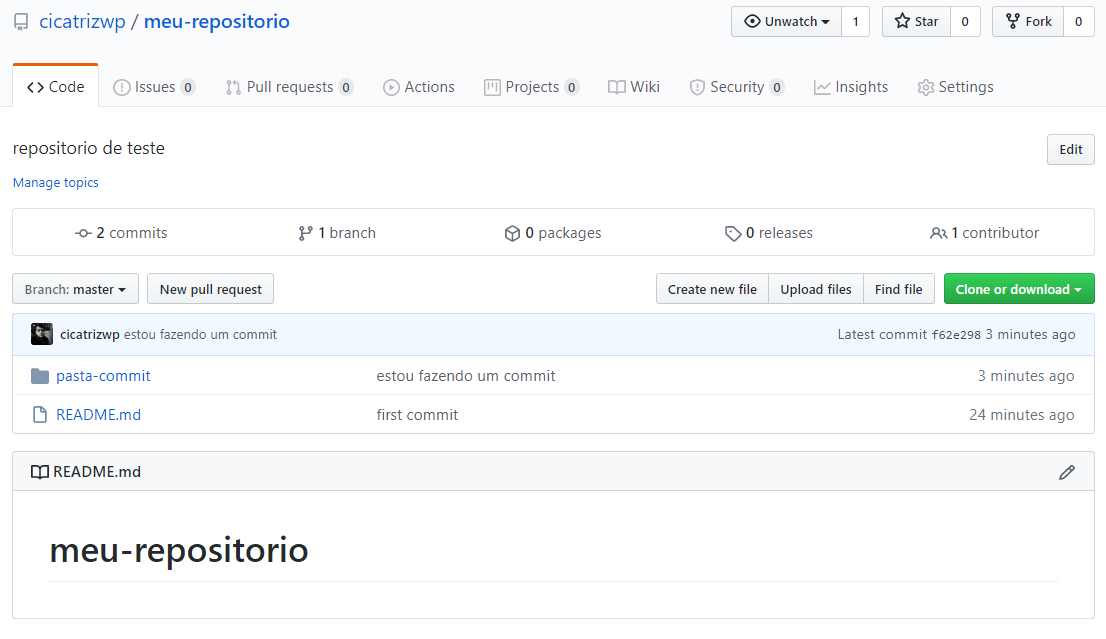The height and width of the screenshot is (639, 1106).
Task: Switch to the Code tab
Action: (x=56, y=87)
